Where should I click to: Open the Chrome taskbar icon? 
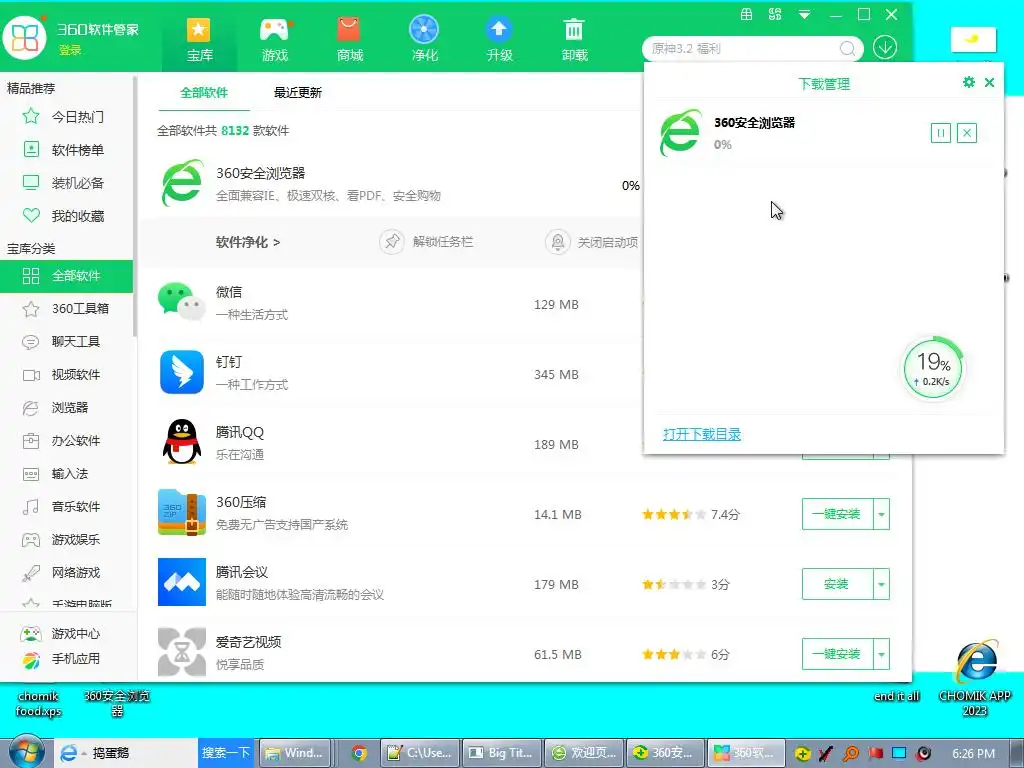click(359, 753)
